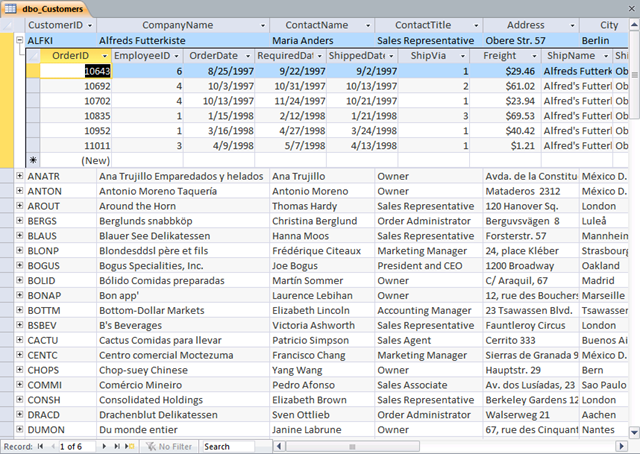Collapse the ALFKI subdatasheet

[x=20, y=40]
